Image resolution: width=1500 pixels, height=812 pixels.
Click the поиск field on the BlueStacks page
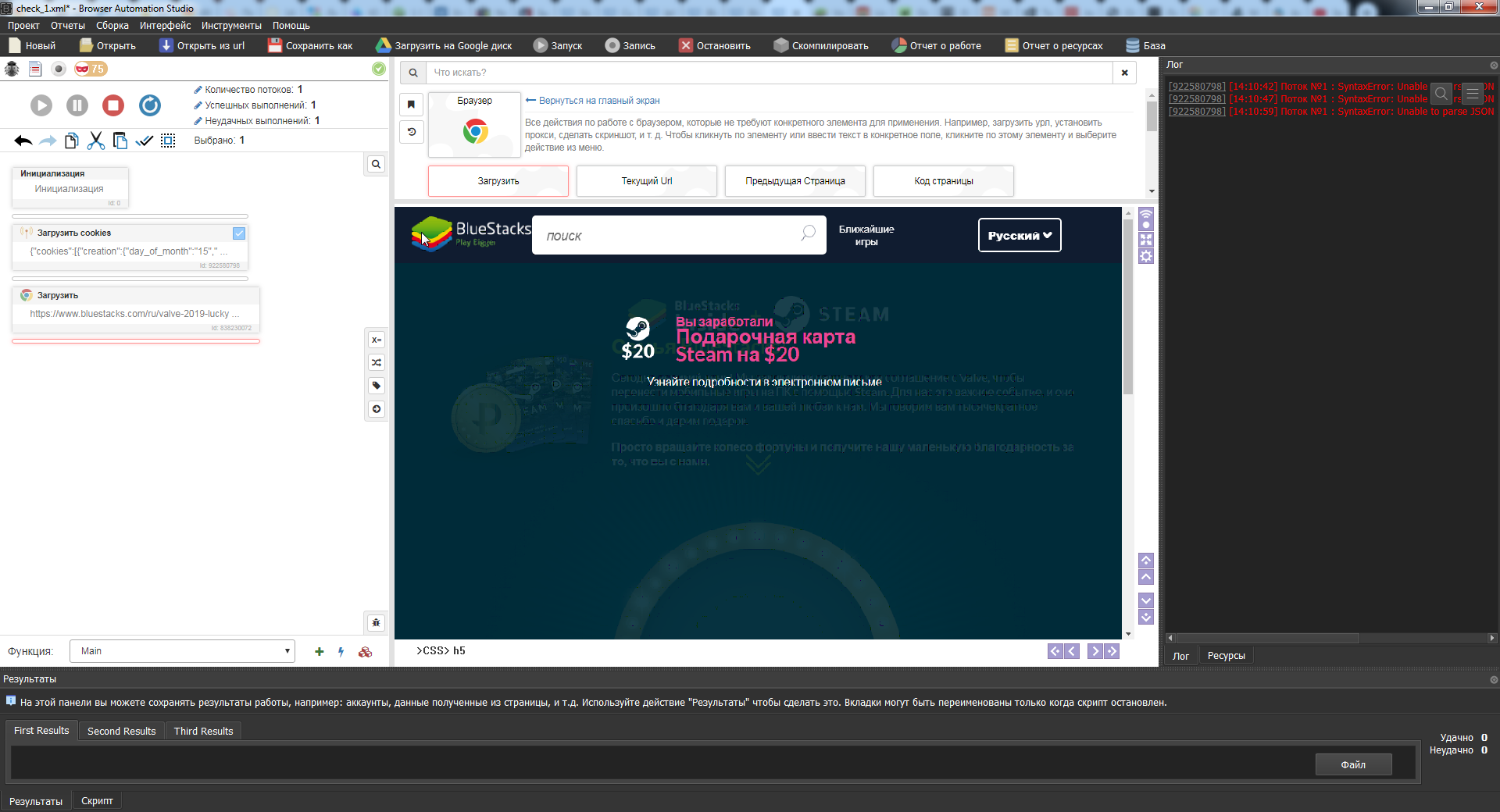click(x=679, y=235)
